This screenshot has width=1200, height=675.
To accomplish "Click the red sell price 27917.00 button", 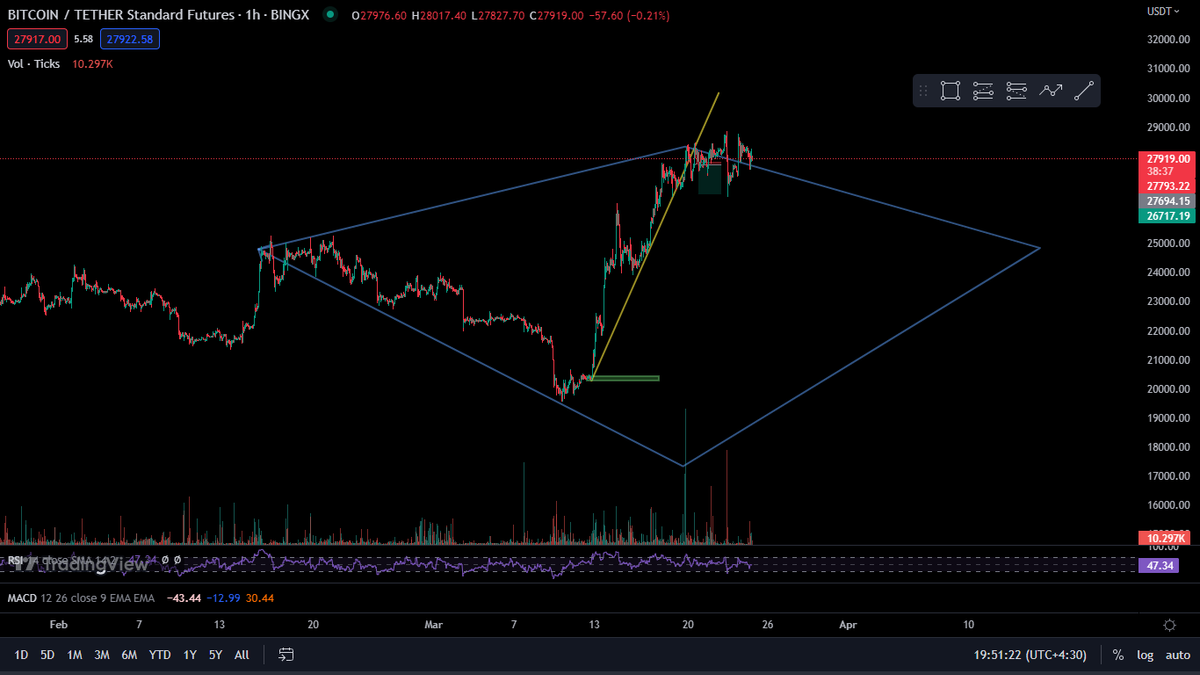I will coord(36,39).
